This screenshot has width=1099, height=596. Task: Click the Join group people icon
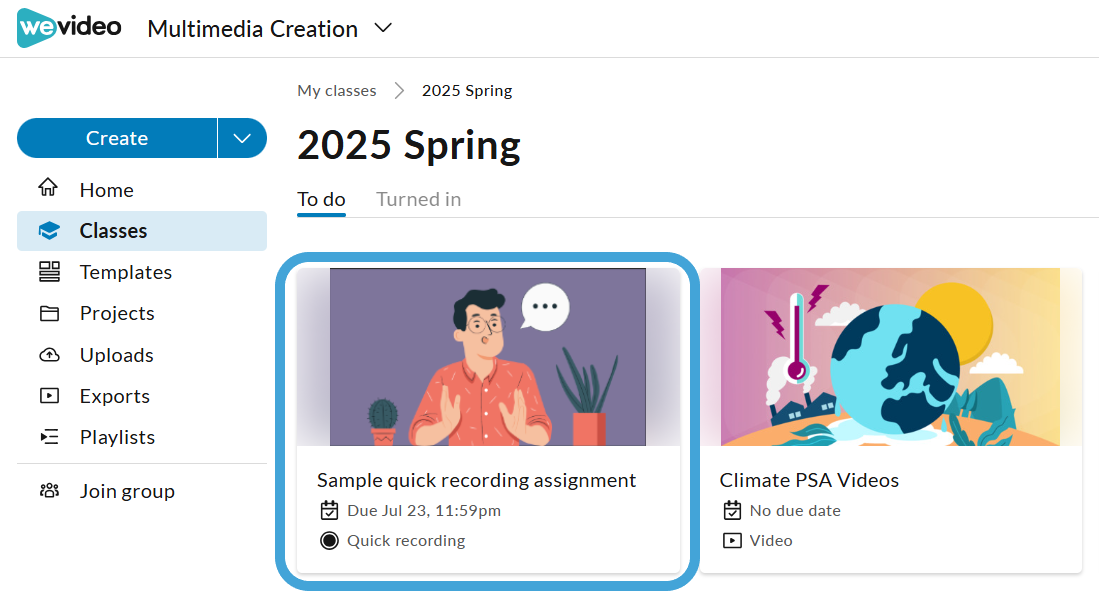click(49, 491)
